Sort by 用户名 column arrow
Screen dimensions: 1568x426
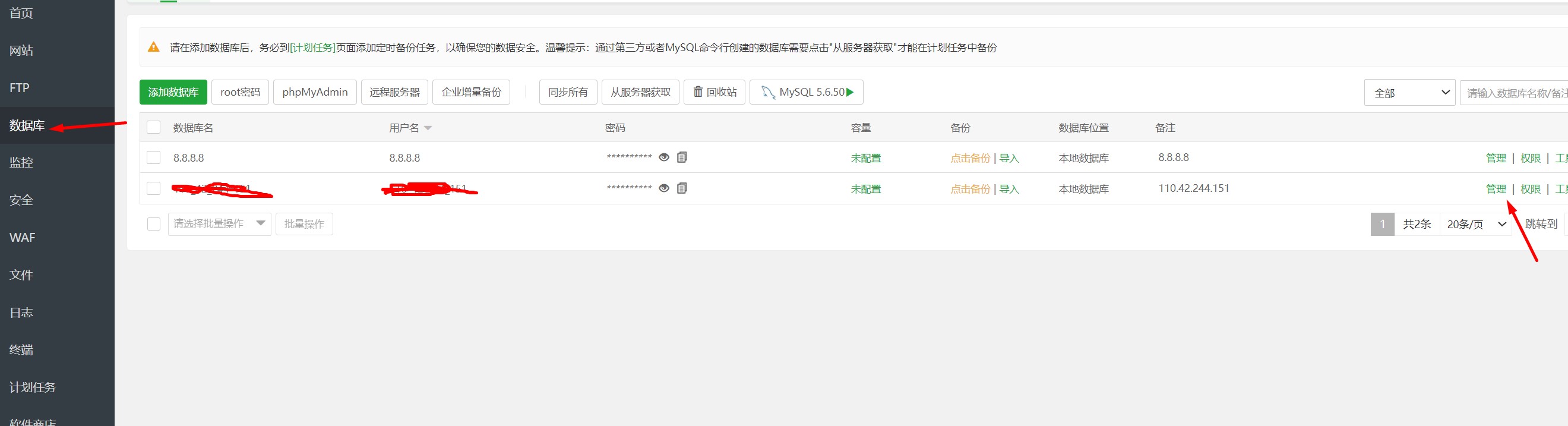click(x=428, y=128)
